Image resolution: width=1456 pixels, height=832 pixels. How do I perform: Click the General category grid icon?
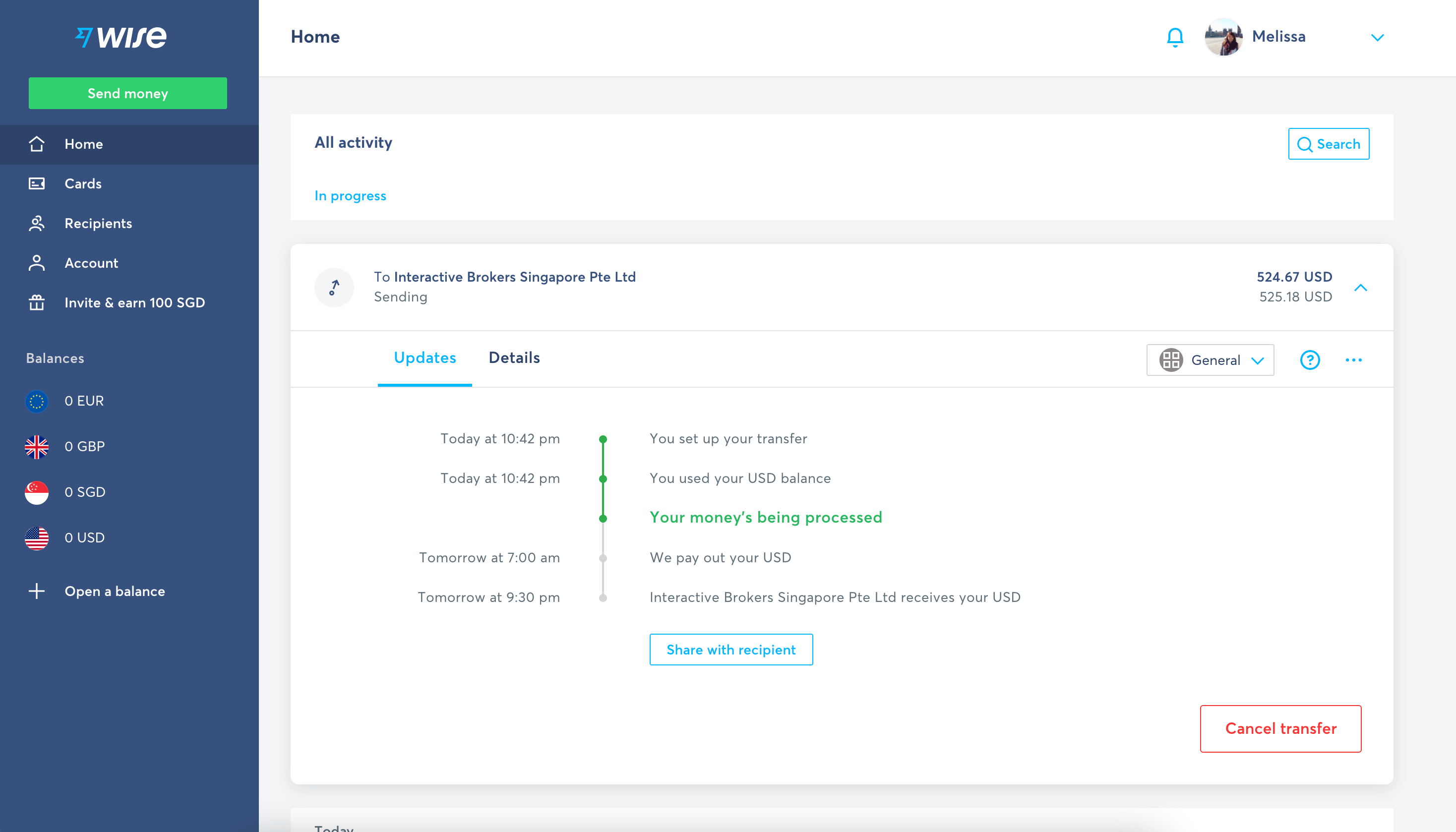(1171, 360)
